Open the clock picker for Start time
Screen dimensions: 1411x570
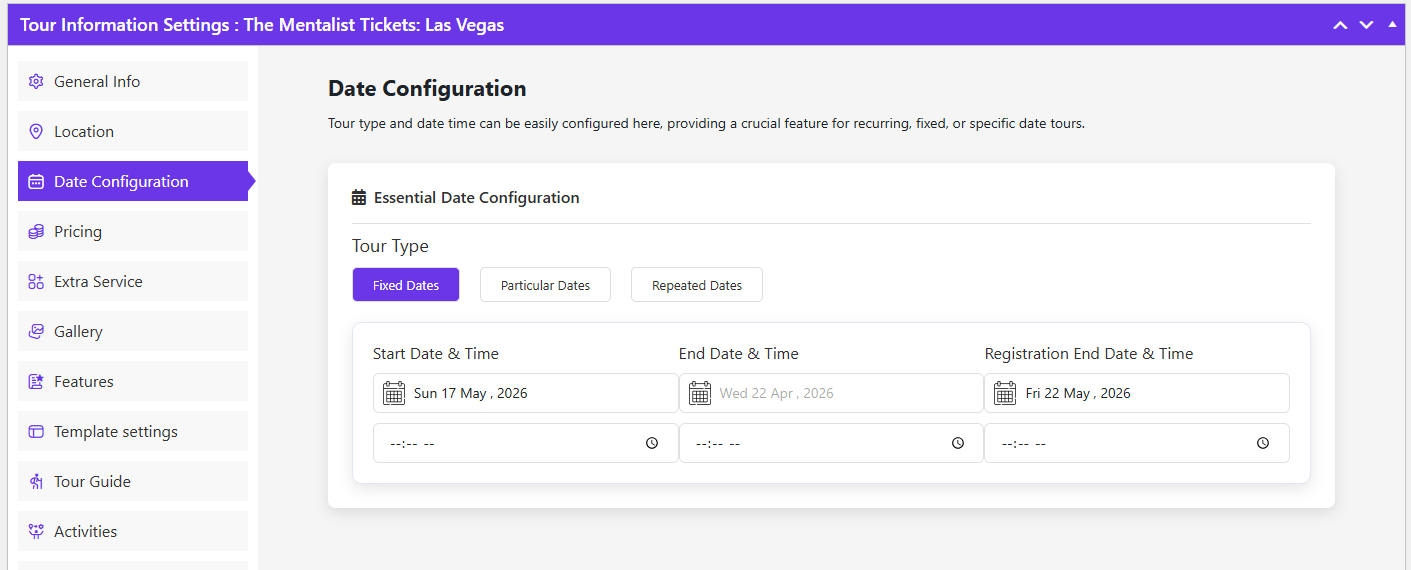point(652,443)
